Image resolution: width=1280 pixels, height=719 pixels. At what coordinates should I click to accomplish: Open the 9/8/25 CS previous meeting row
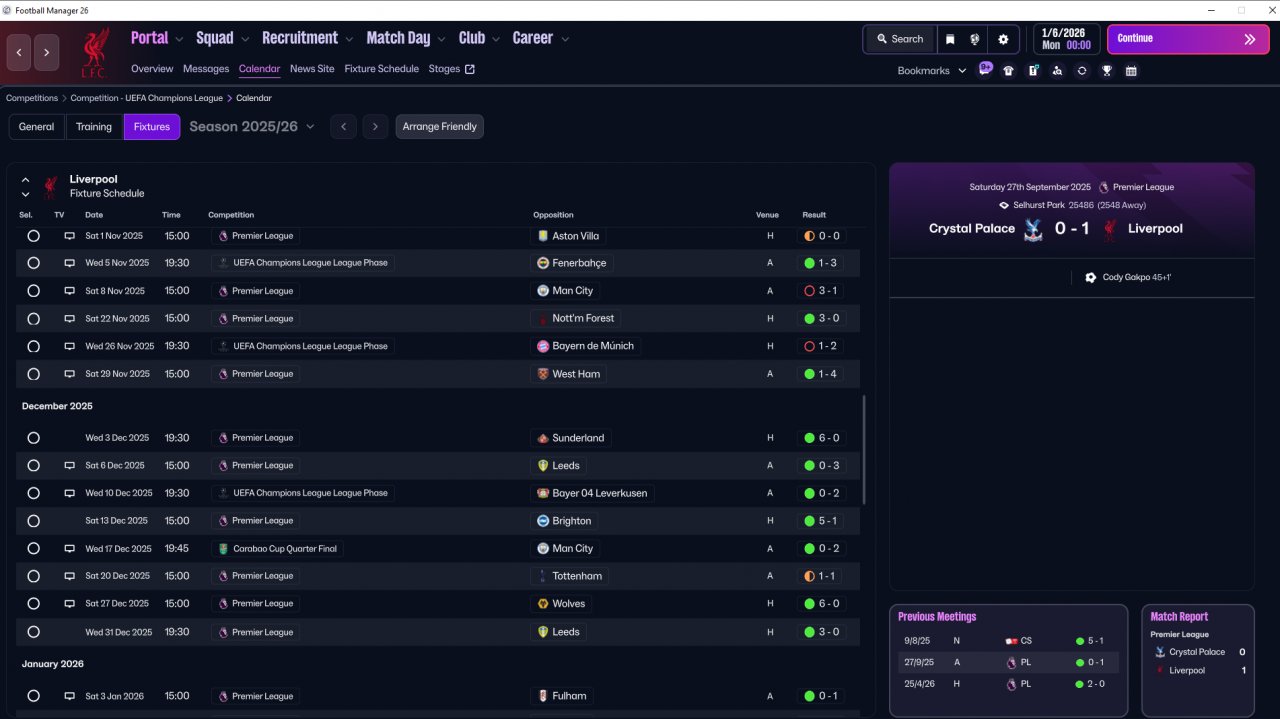(x=1008, y=641)
